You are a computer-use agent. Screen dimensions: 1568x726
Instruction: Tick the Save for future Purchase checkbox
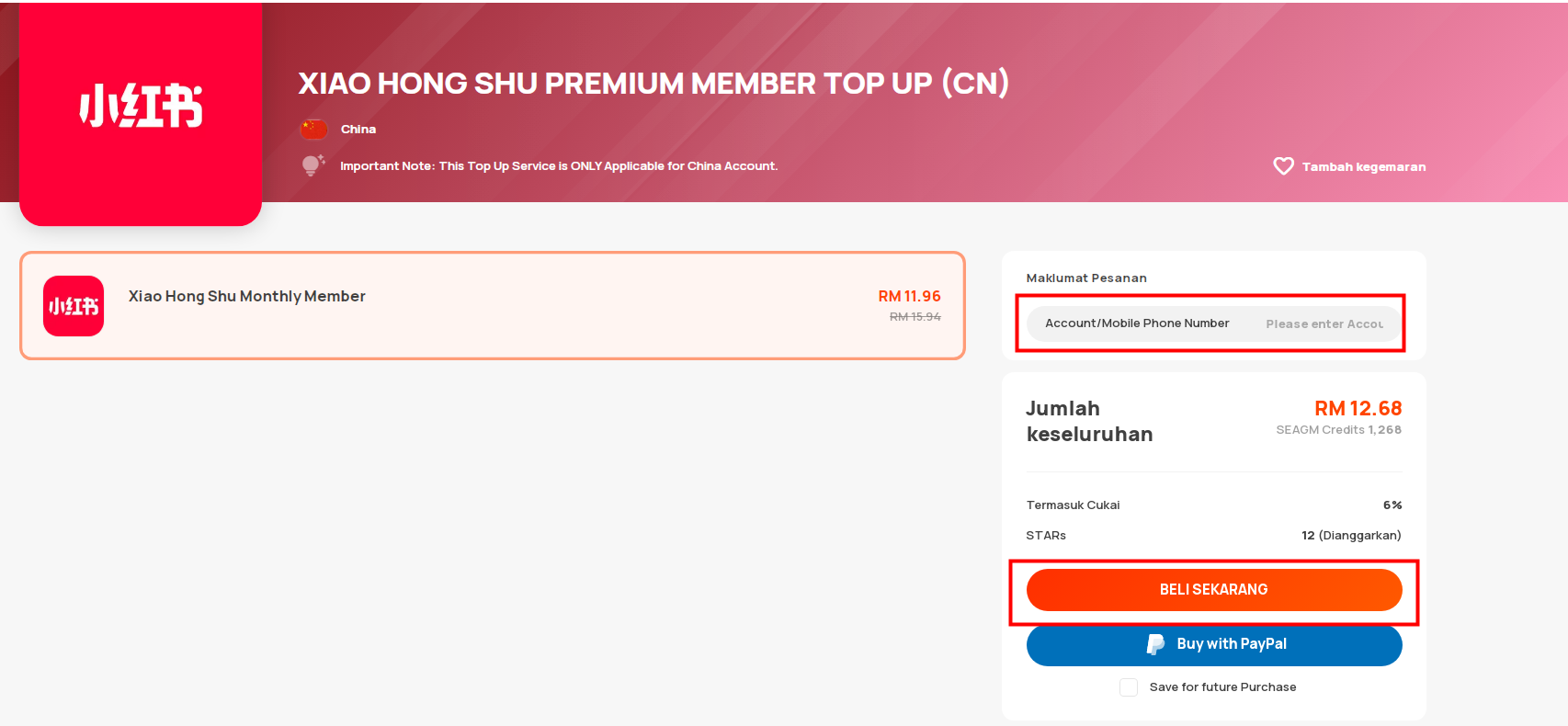(1129, 687)
